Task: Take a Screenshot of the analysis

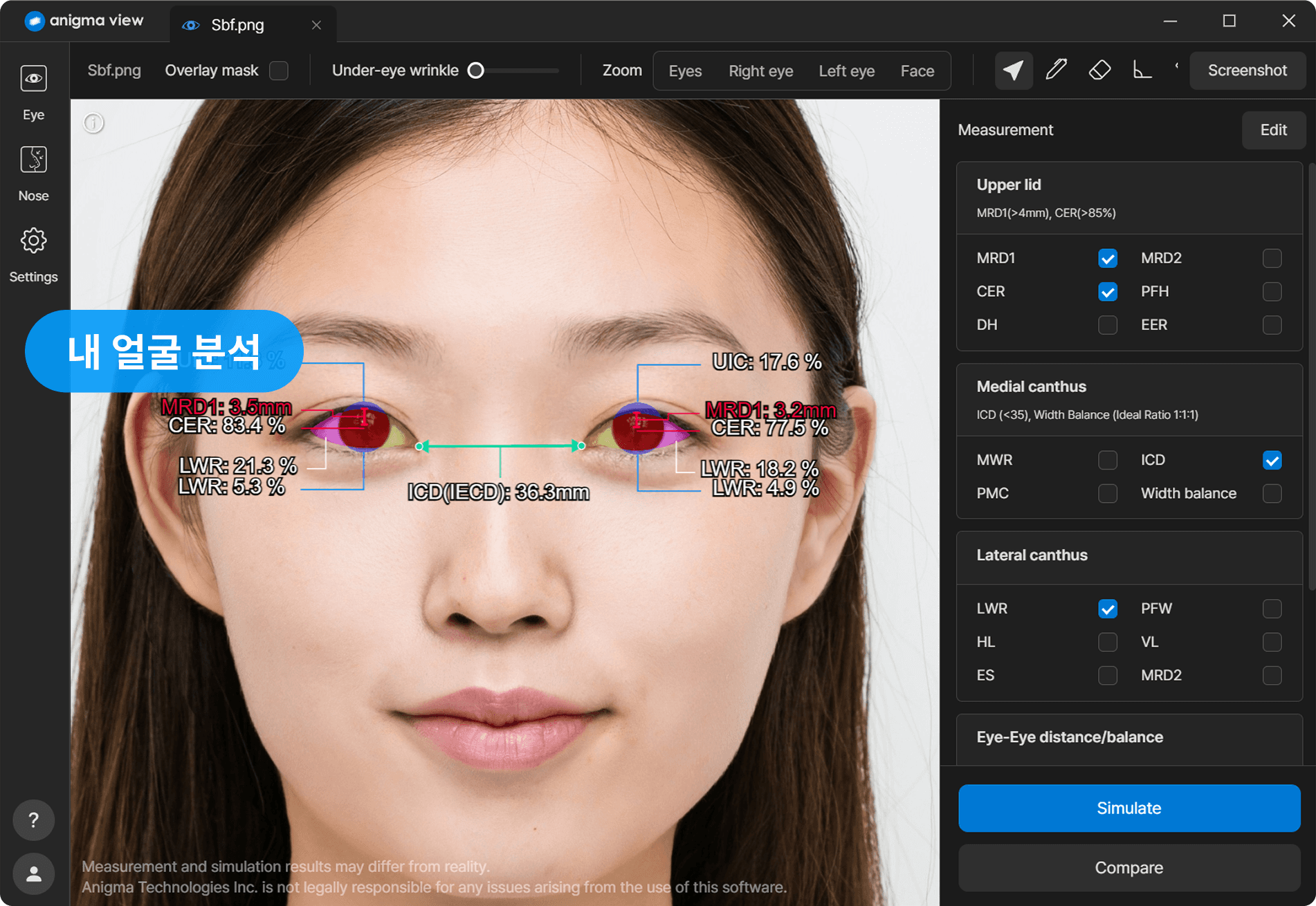Action: pos(1248,71)
